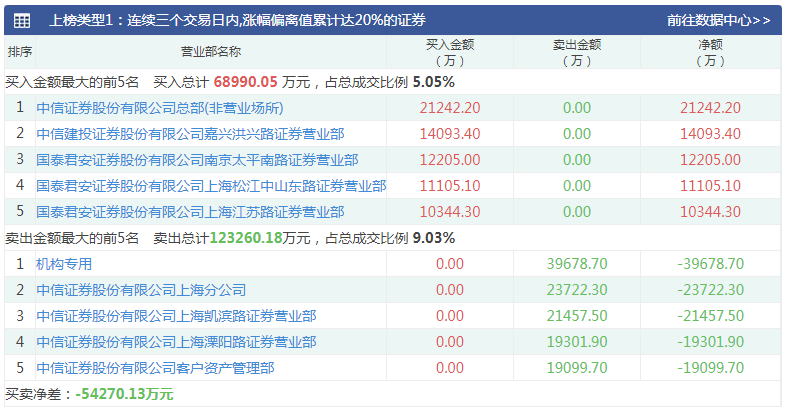Click the 买入金额(万) column header
Image resolution: width=786 pixels, height=412 pixels.
click(450, 52)
